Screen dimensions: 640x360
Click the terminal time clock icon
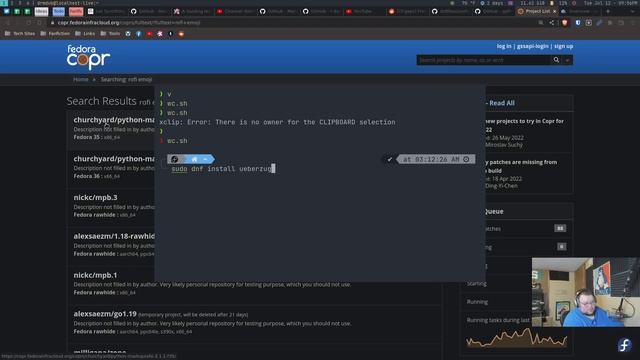pyautogui.click(x=466, y=159)
